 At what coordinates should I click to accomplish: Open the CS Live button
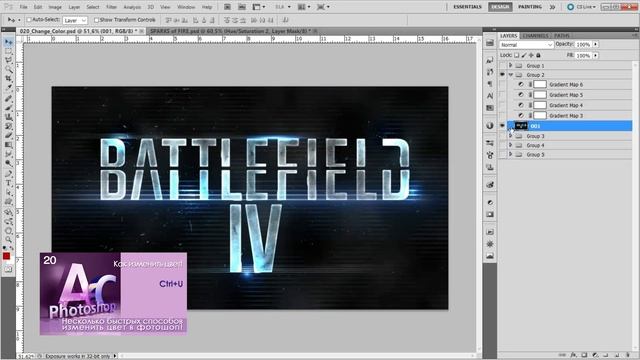(582, 7)
